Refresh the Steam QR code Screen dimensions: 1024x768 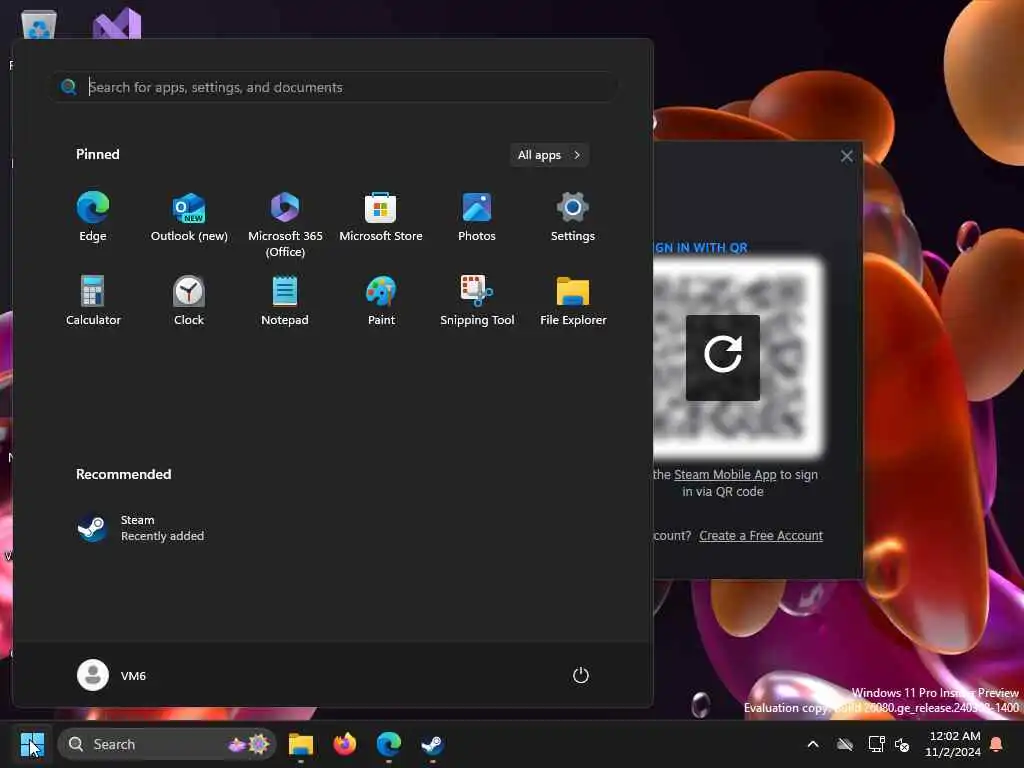(x=722, y=357)
